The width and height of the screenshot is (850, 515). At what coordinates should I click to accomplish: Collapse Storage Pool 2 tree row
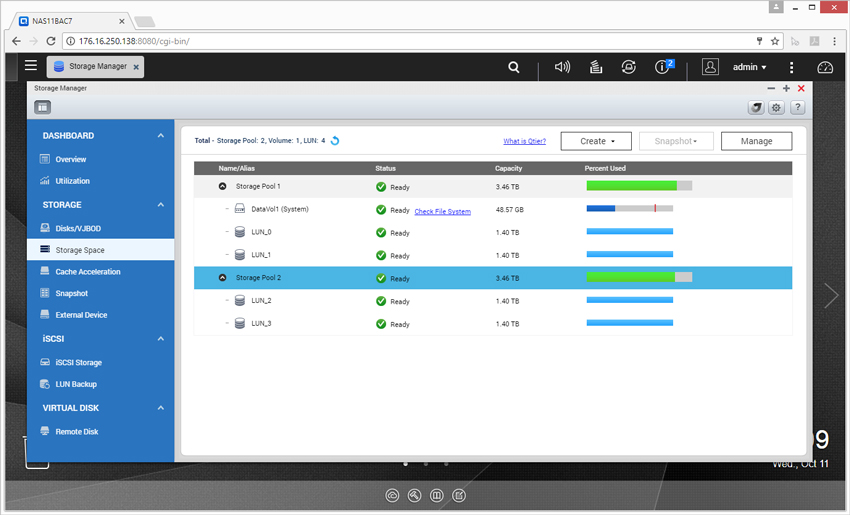(x=222, y=278)
